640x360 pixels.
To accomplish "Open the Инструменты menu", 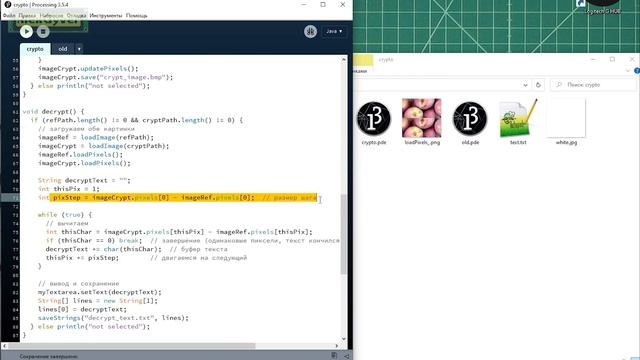I will (106, 16).
